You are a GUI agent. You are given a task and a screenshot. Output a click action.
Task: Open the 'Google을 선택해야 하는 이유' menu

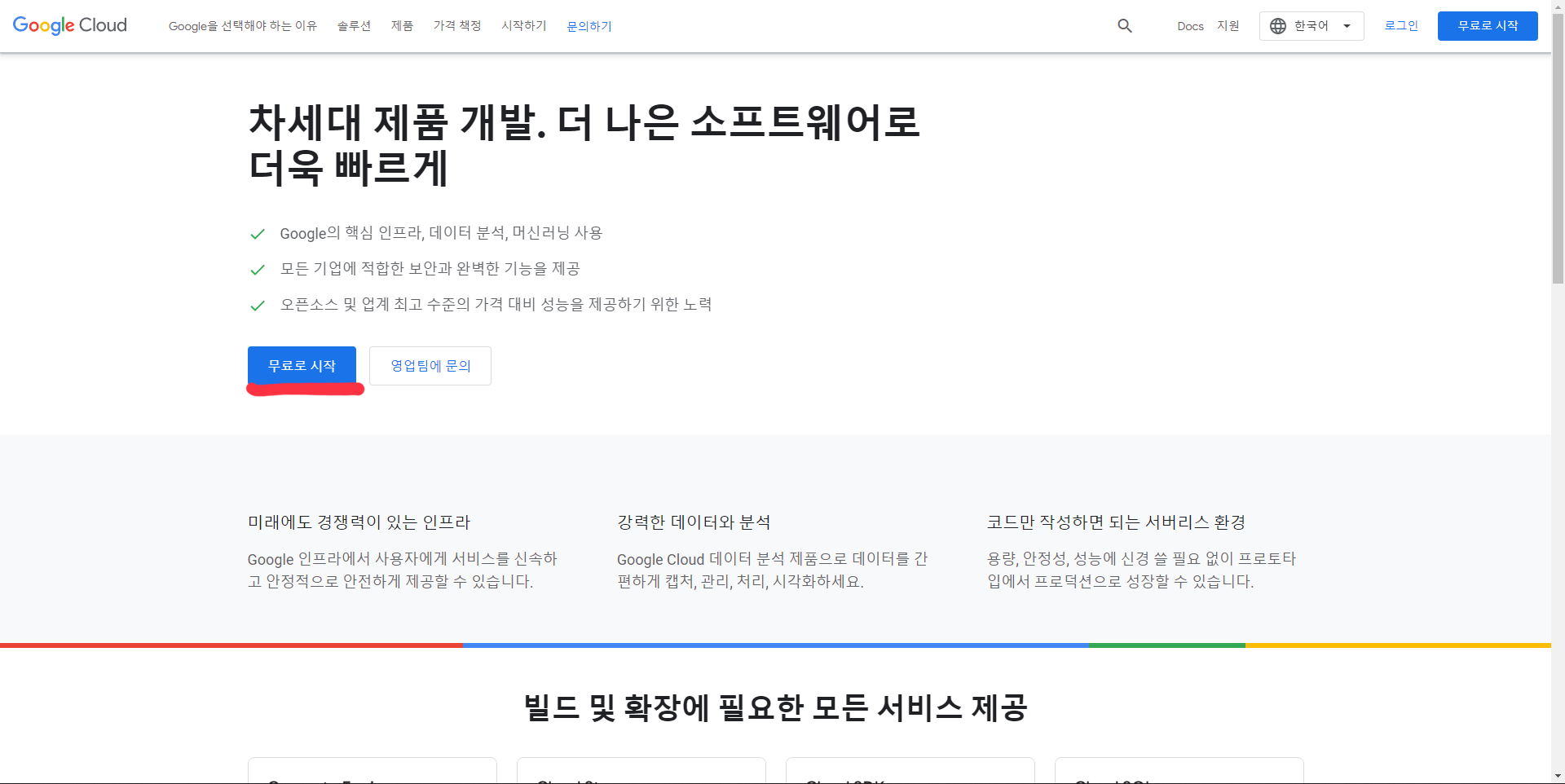coord(243,26)
